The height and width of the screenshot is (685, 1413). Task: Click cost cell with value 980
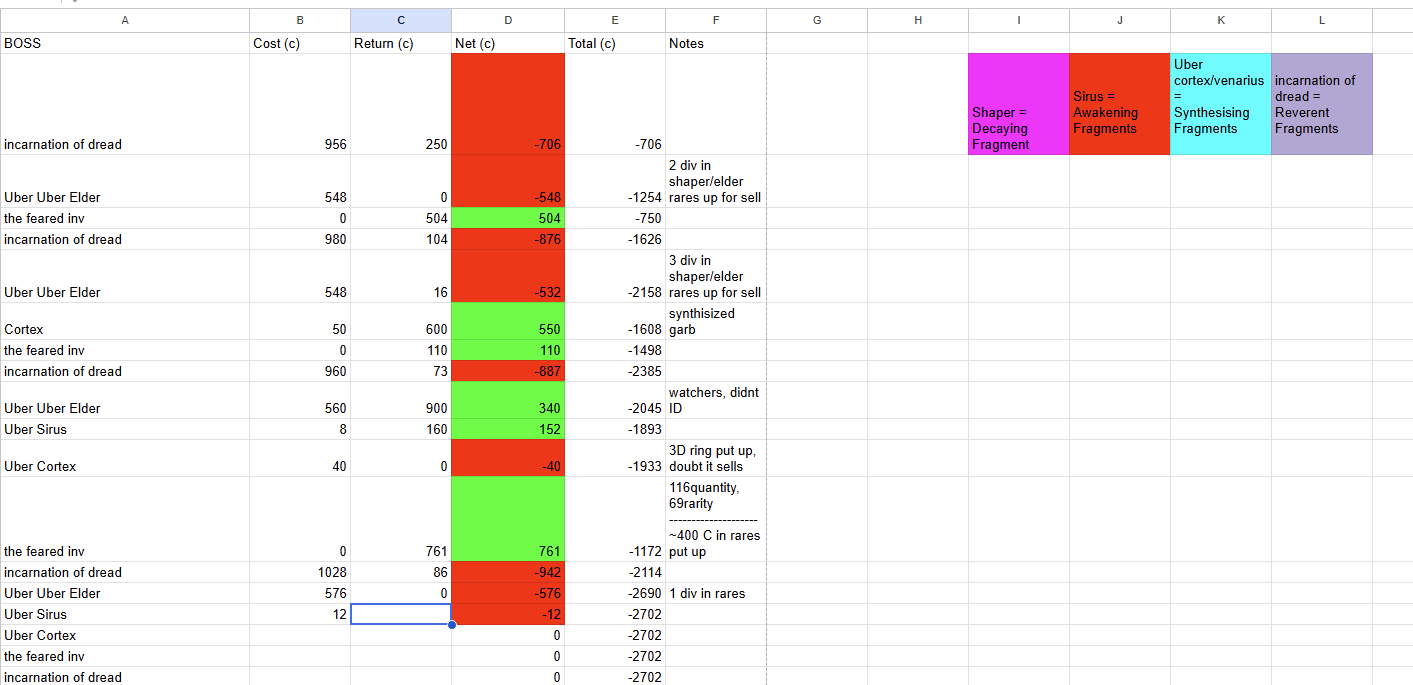click(300, 239)
